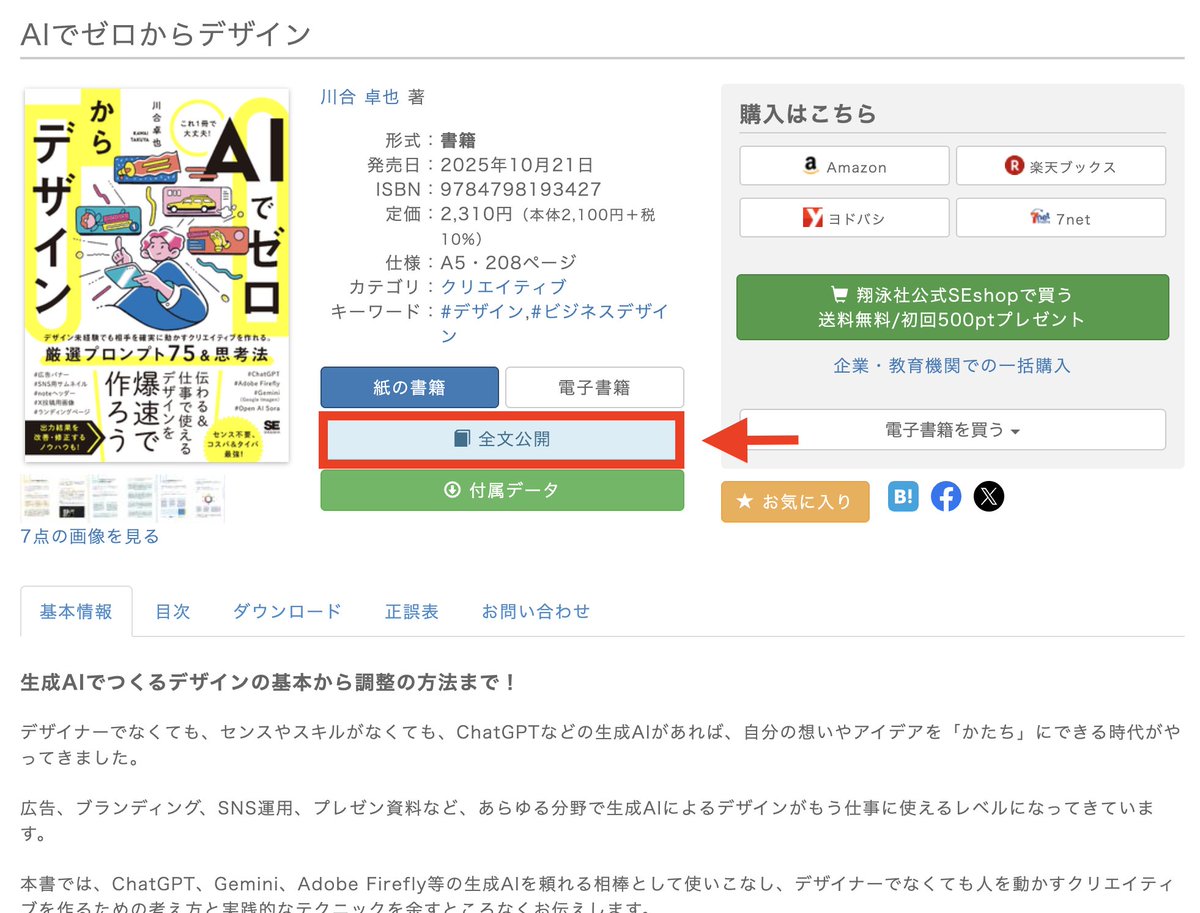Click A5・208ページ specification text
The image size is (1200, 913).
(509, 263)
